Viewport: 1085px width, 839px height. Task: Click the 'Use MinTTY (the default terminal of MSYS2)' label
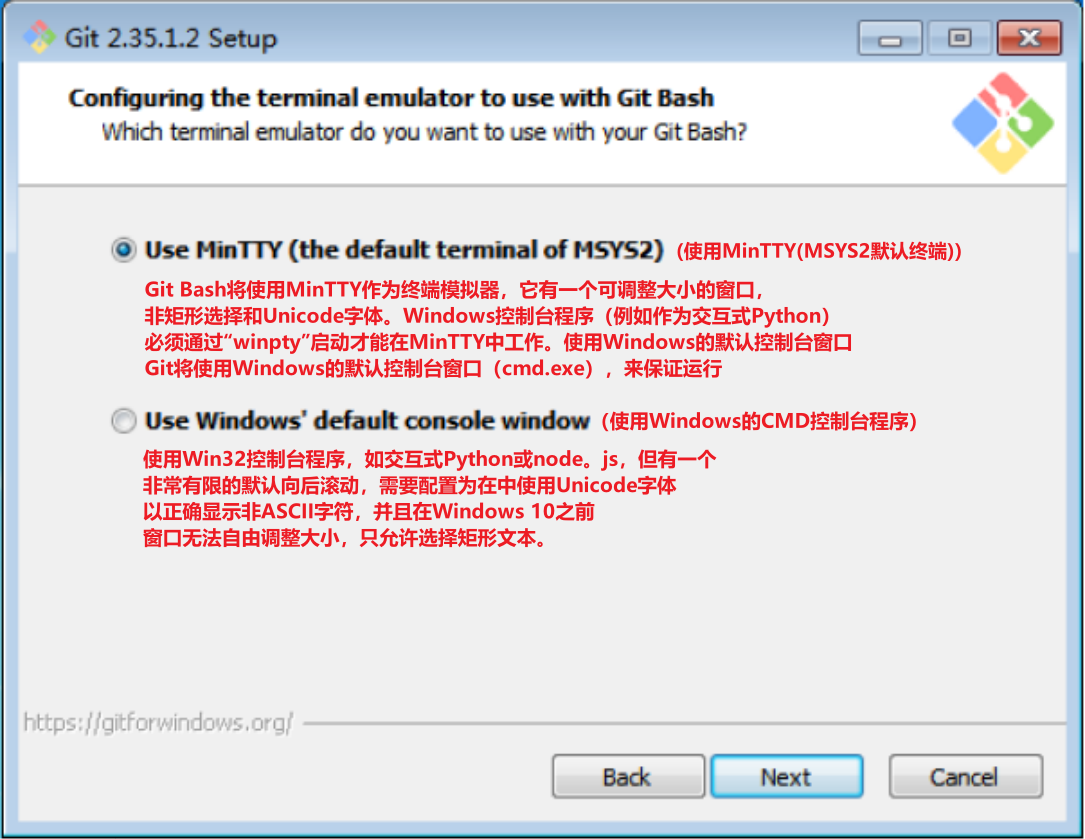pos(404,249)
